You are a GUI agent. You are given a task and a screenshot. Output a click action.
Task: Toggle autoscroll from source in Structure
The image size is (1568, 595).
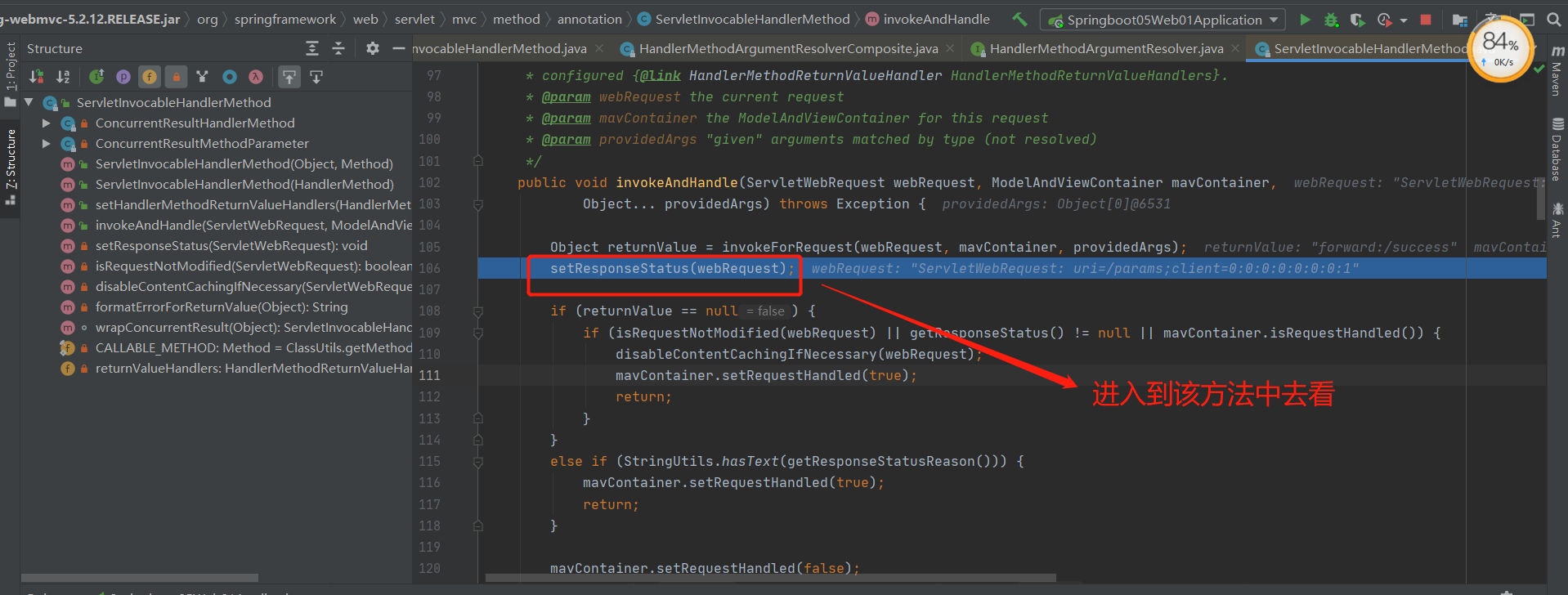316,77
